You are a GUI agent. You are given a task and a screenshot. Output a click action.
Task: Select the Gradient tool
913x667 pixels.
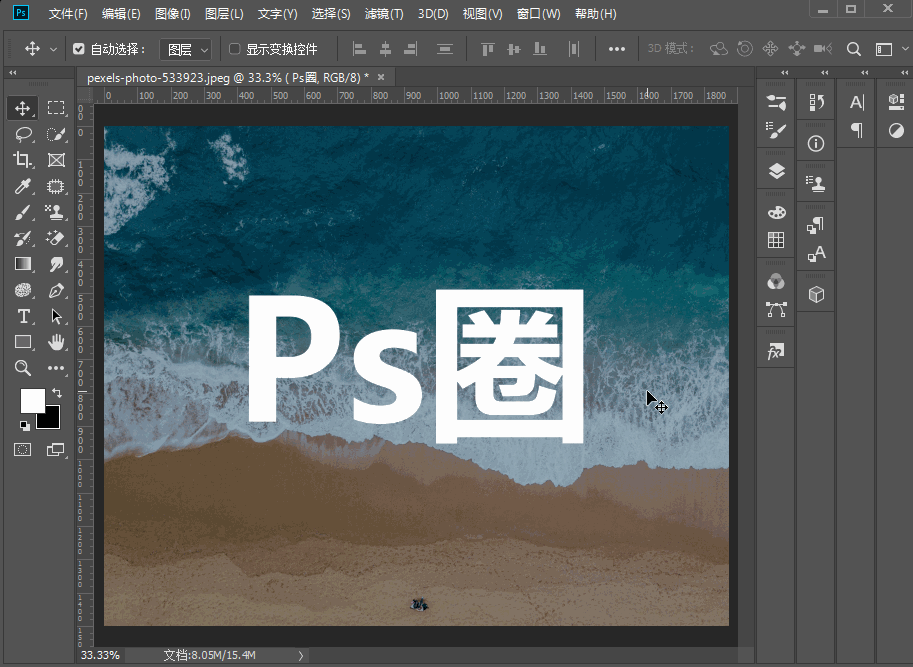[23, 263]
